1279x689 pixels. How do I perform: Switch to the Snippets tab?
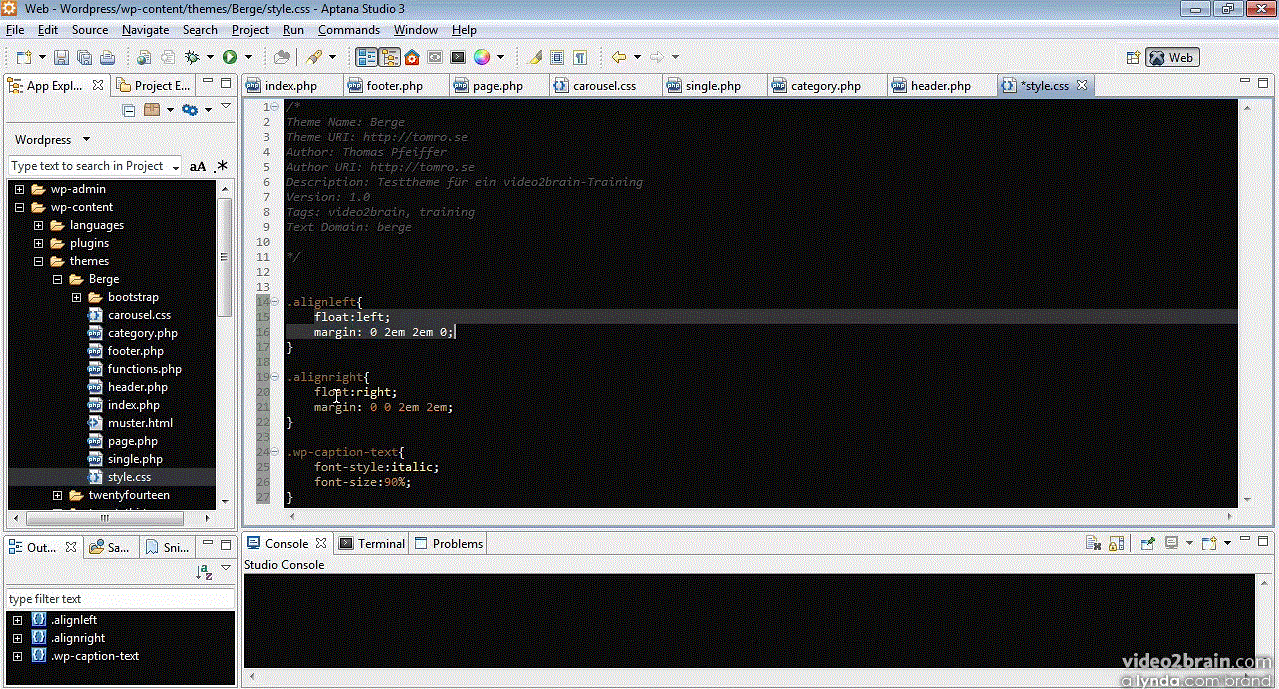166,548
